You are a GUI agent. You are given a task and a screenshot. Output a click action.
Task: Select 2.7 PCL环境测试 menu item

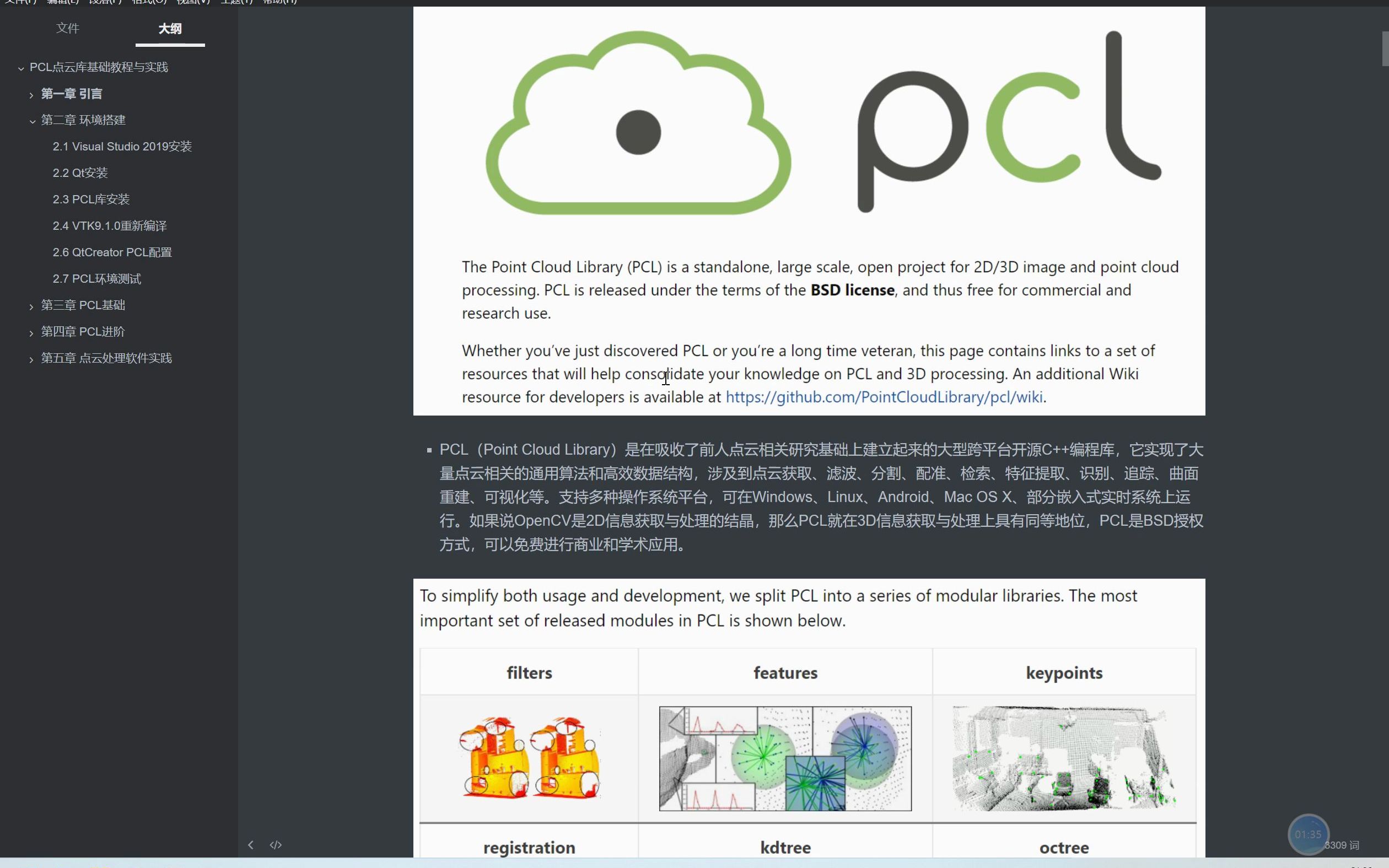[96, 278]
